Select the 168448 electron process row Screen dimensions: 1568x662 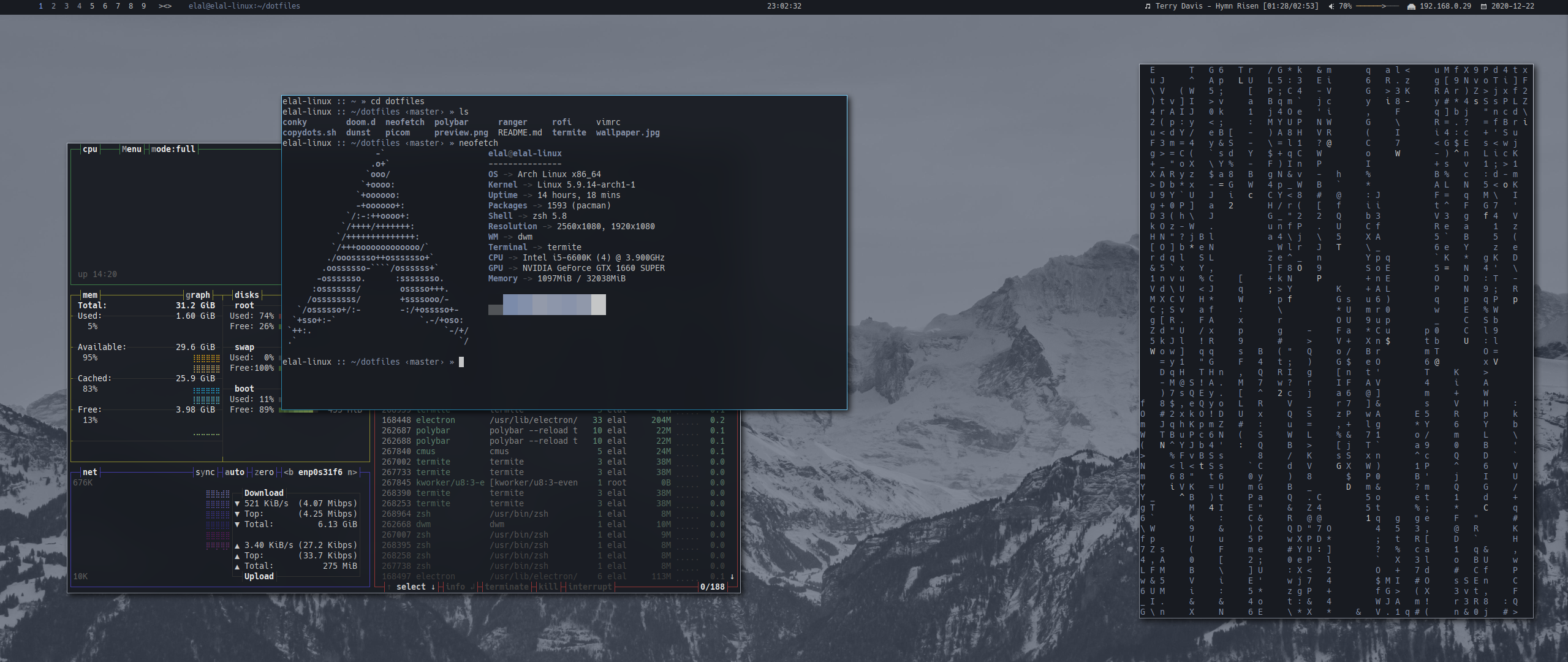pos(553,420)
